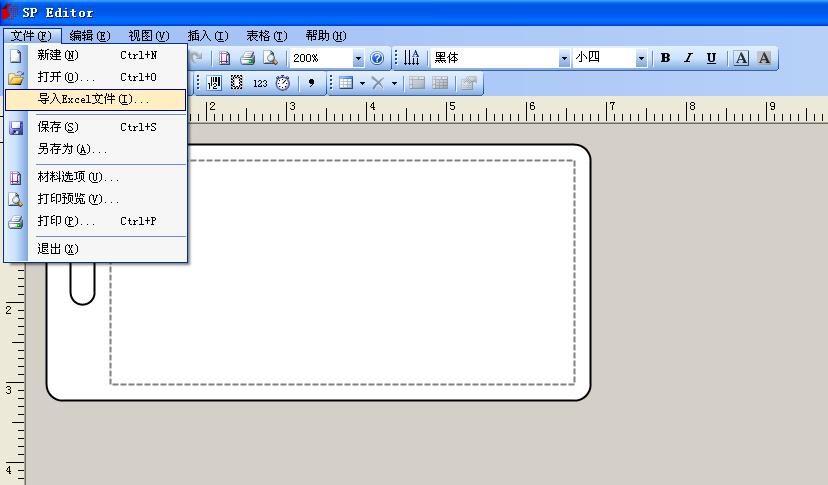Open the 黑体 font name dropdown

(x=564, y=58)
